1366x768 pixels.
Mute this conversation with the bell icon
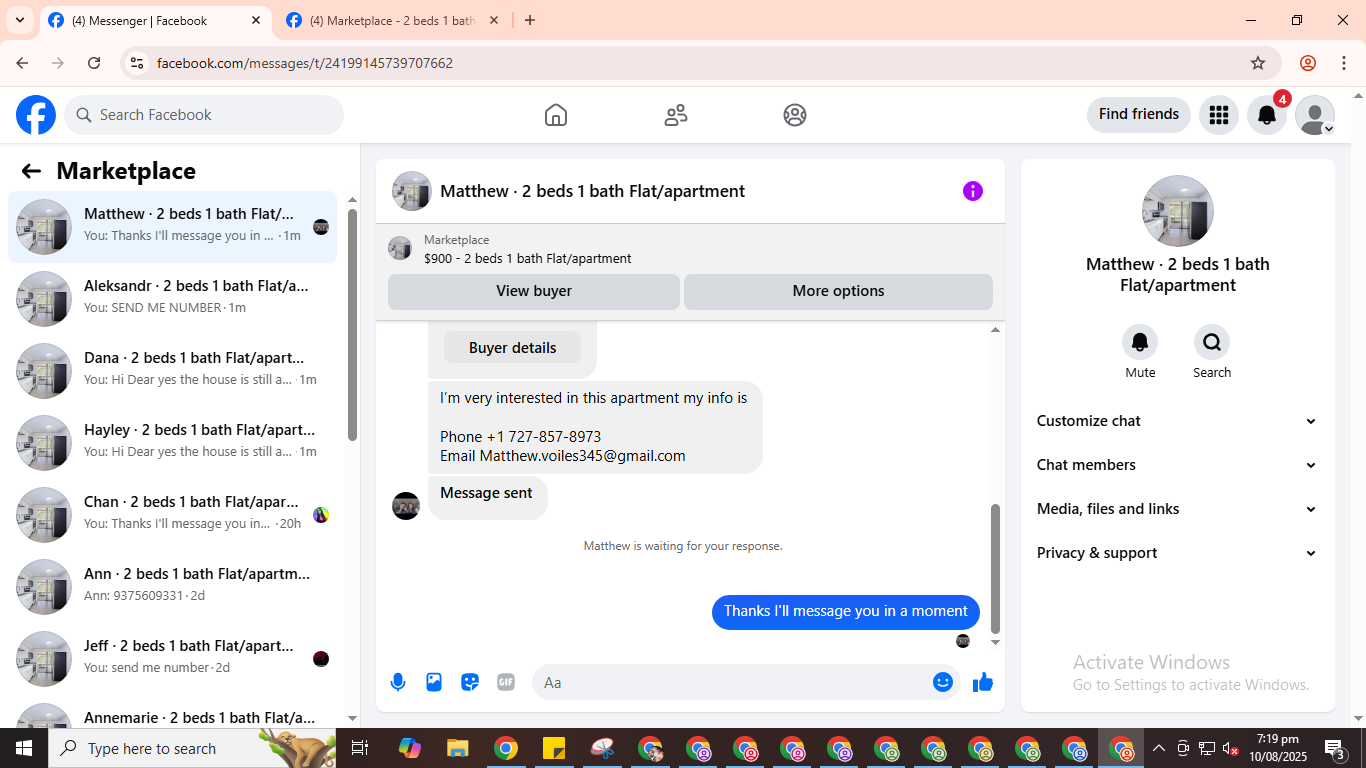click(x=1140, y=342)
